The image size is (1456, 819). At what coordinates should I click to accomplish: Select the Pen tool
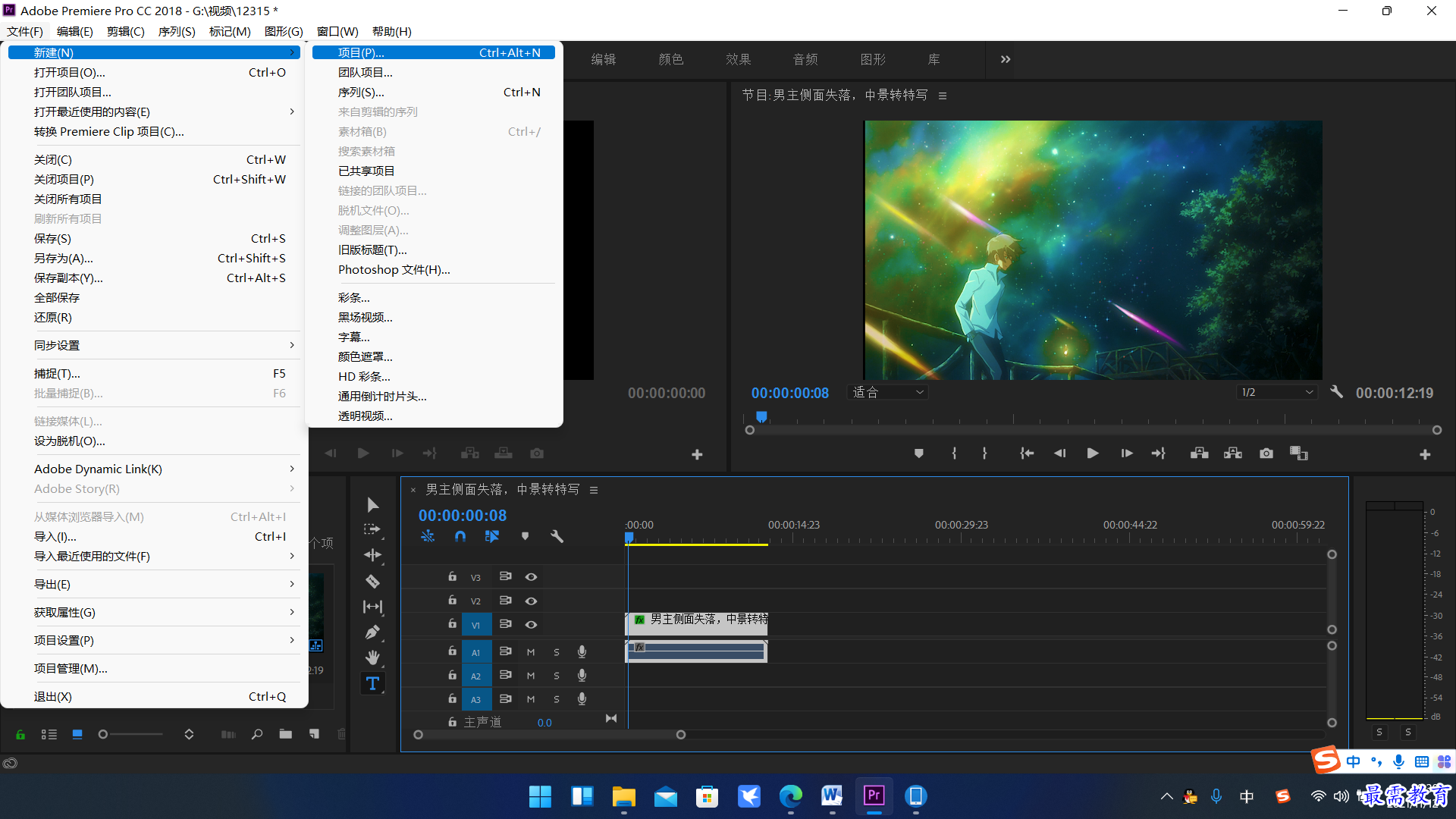372,632
